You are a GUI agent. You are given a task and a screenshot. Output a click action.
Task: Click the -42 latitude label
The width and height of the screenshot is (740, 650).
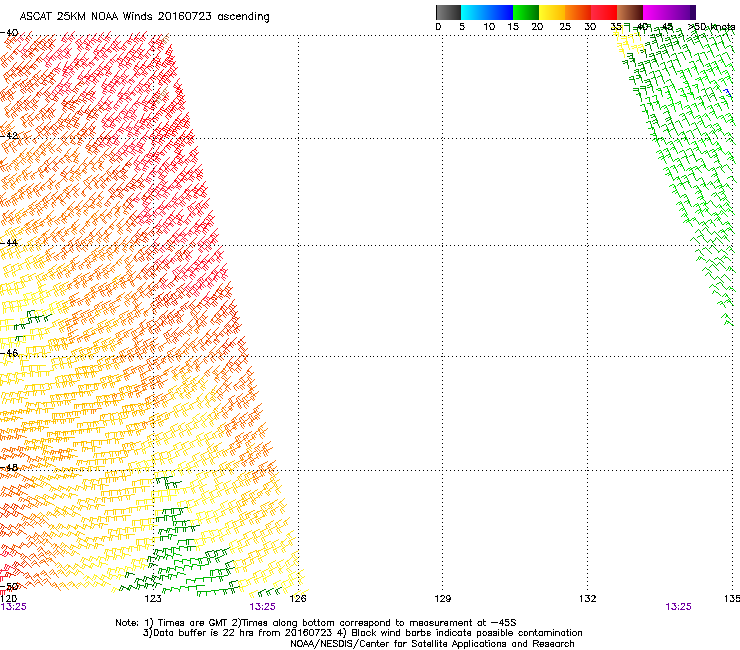tap(9, 135)
